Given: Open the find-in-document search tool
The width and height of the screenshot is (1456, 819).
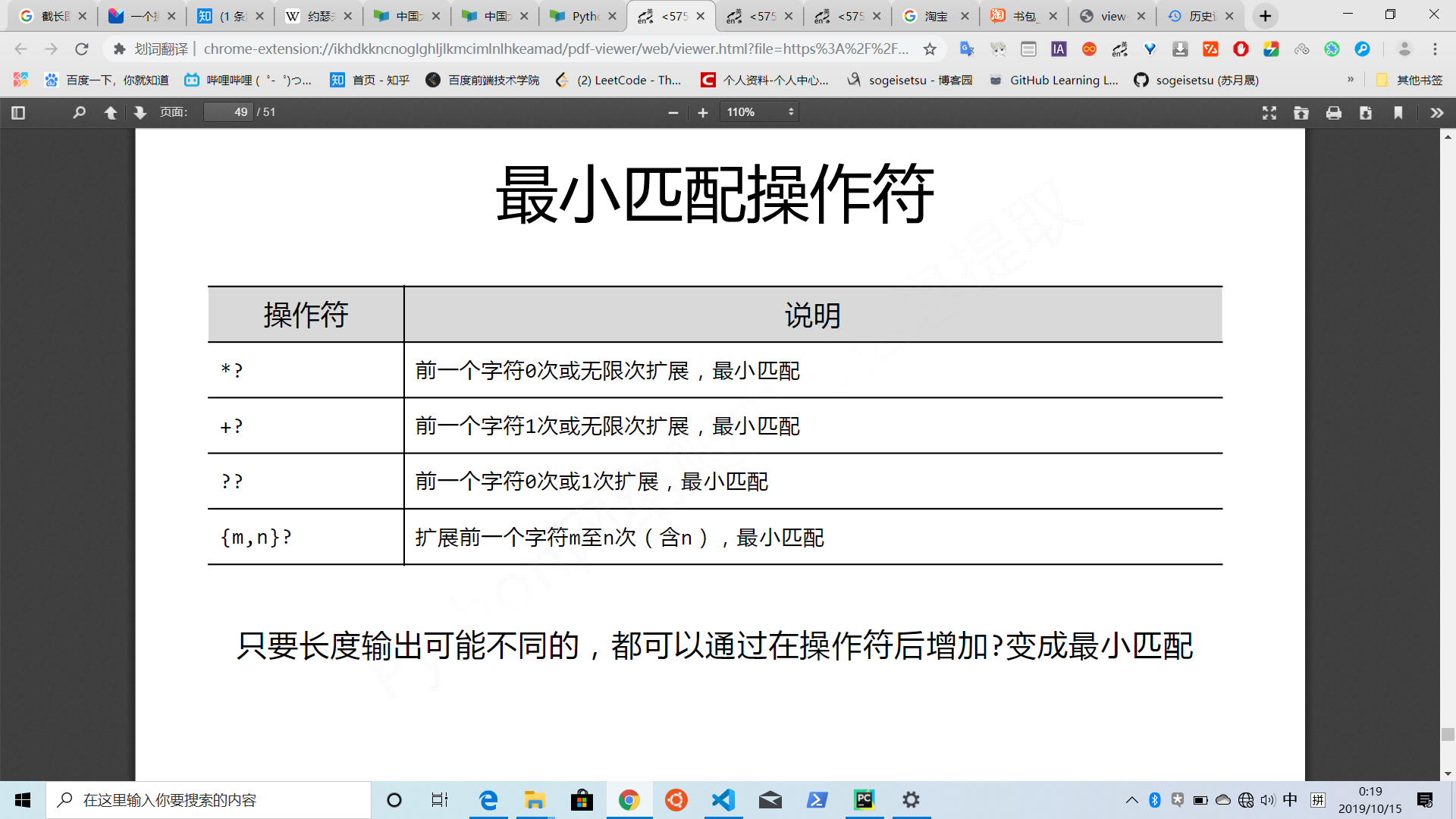Looking at the screenshot, I should (79, 112).
